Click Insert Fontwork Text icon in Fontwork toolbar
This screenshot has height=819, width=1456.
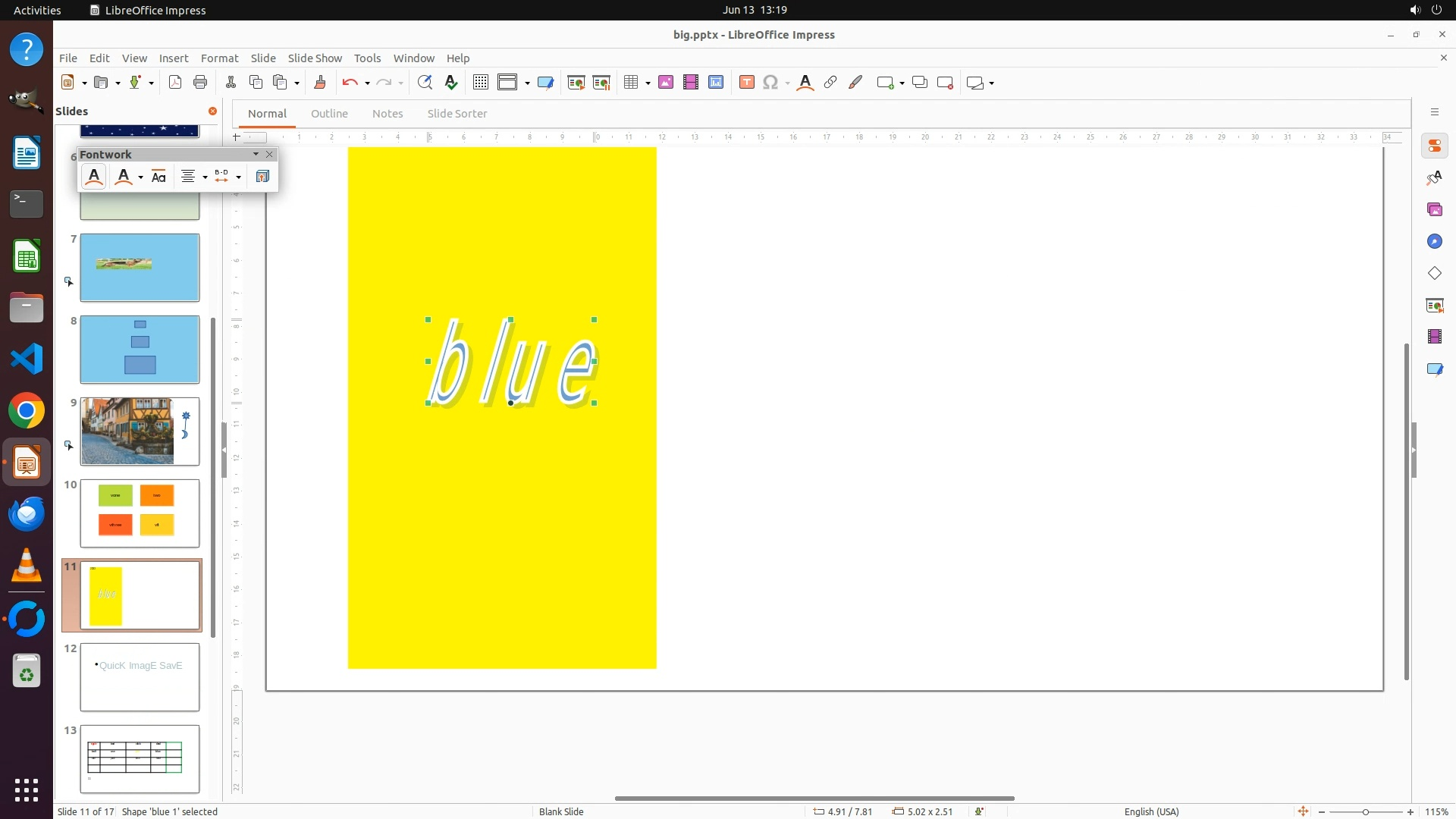[94, 177]
